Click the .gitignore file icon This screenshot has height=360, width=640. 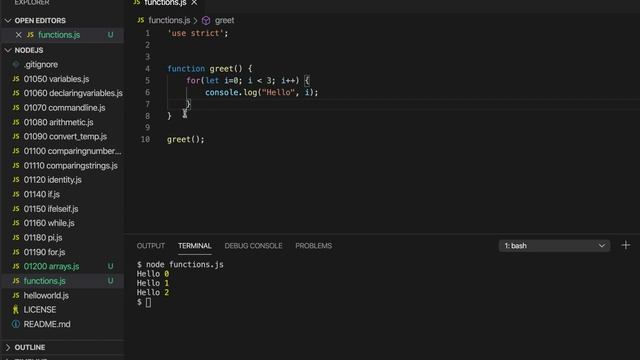tap(16, 64)
